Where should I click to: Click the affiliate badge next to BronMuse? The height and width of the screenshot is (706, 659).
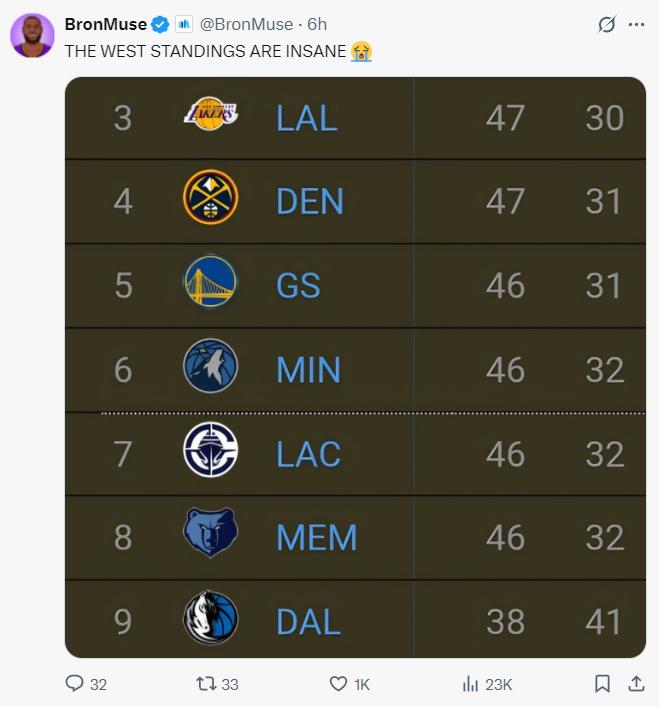point(184,24)
